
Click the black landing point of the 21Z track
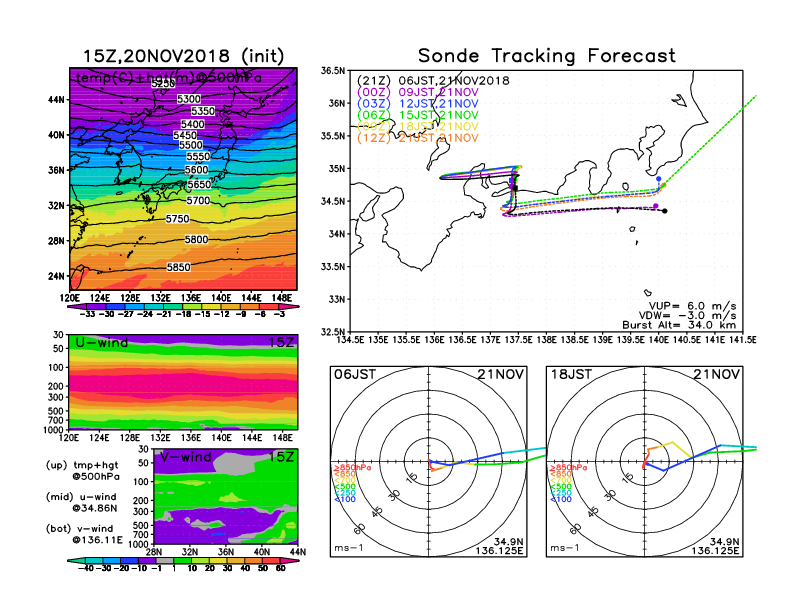(665, 211)
